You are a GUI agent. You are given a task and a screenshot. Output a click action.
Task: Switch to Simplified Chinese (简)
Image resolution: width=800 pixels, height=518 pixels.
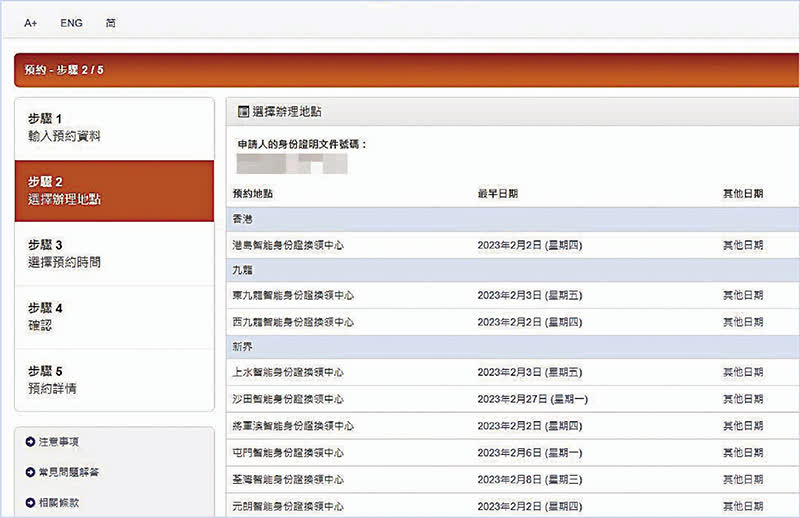click(x=110, y=22)
